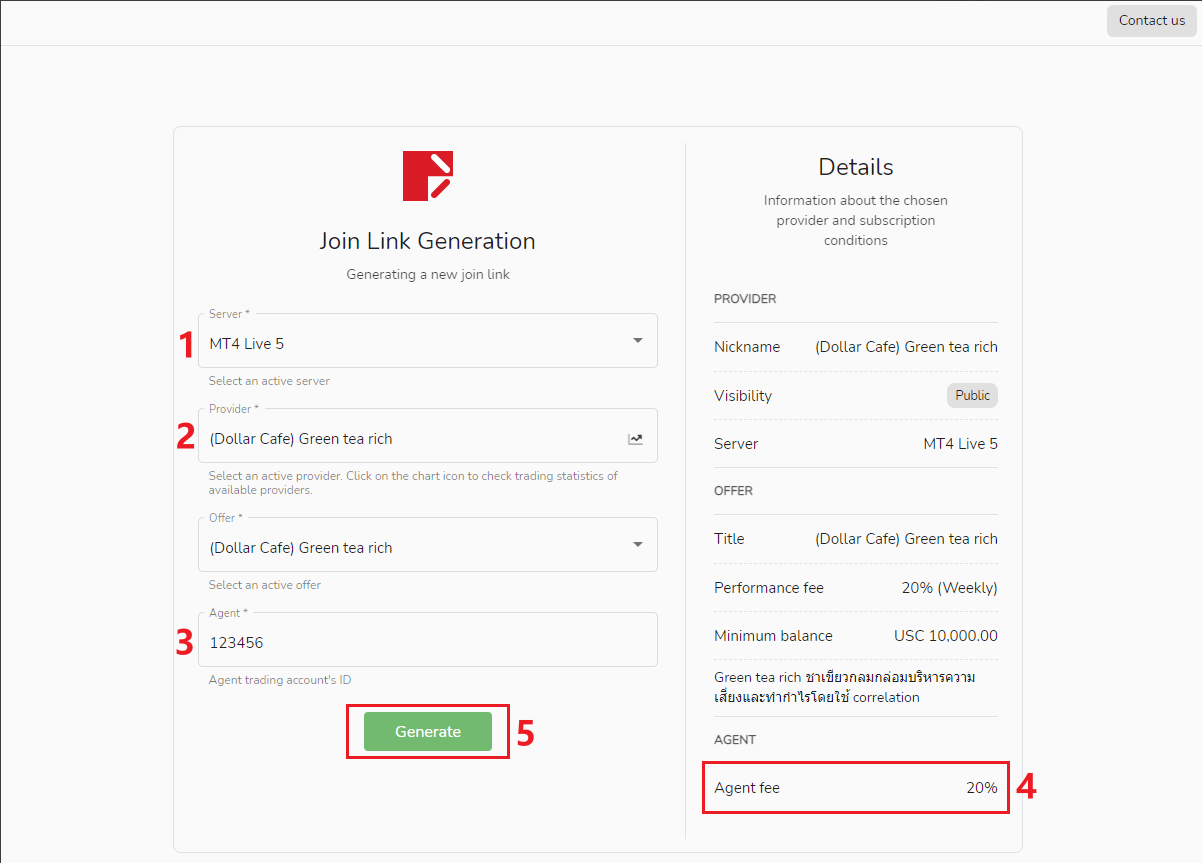Click the Performance fee 20% (Weekly) value
The width and height of the screenshot is (1202, 863).
949,588
